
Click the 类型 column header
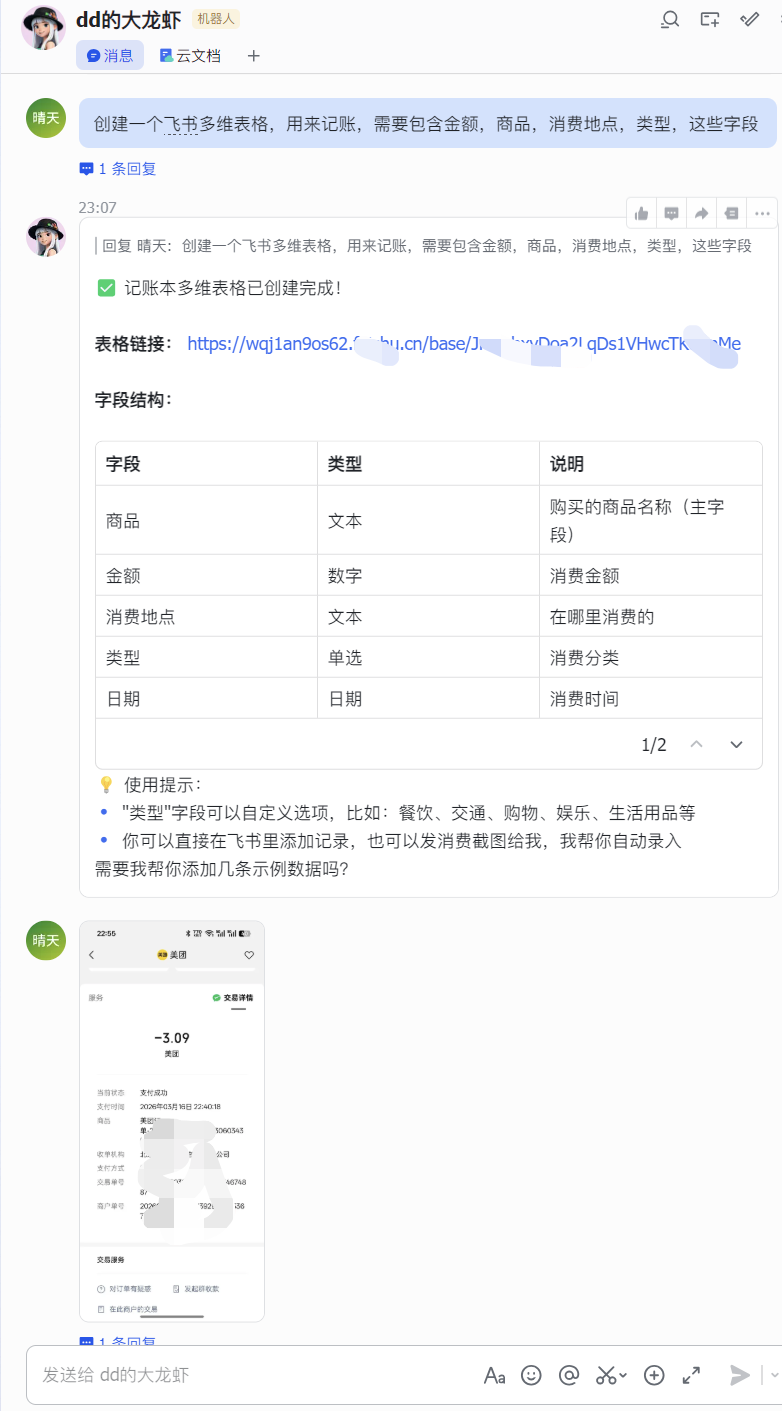click(428, 464)
